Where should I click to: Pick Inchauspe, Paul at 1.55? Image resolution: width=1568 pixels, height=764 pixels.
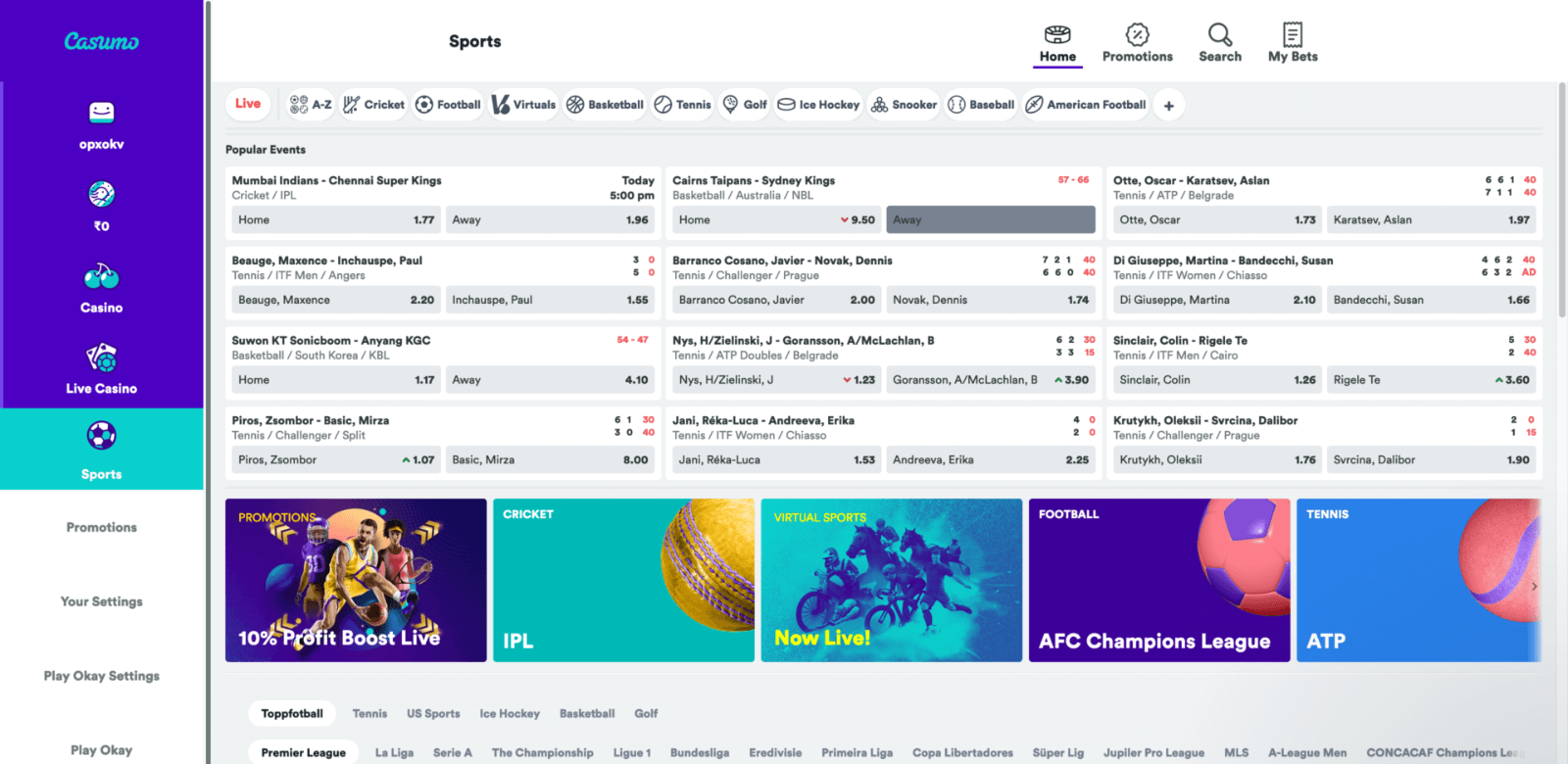tap(550, 300)
